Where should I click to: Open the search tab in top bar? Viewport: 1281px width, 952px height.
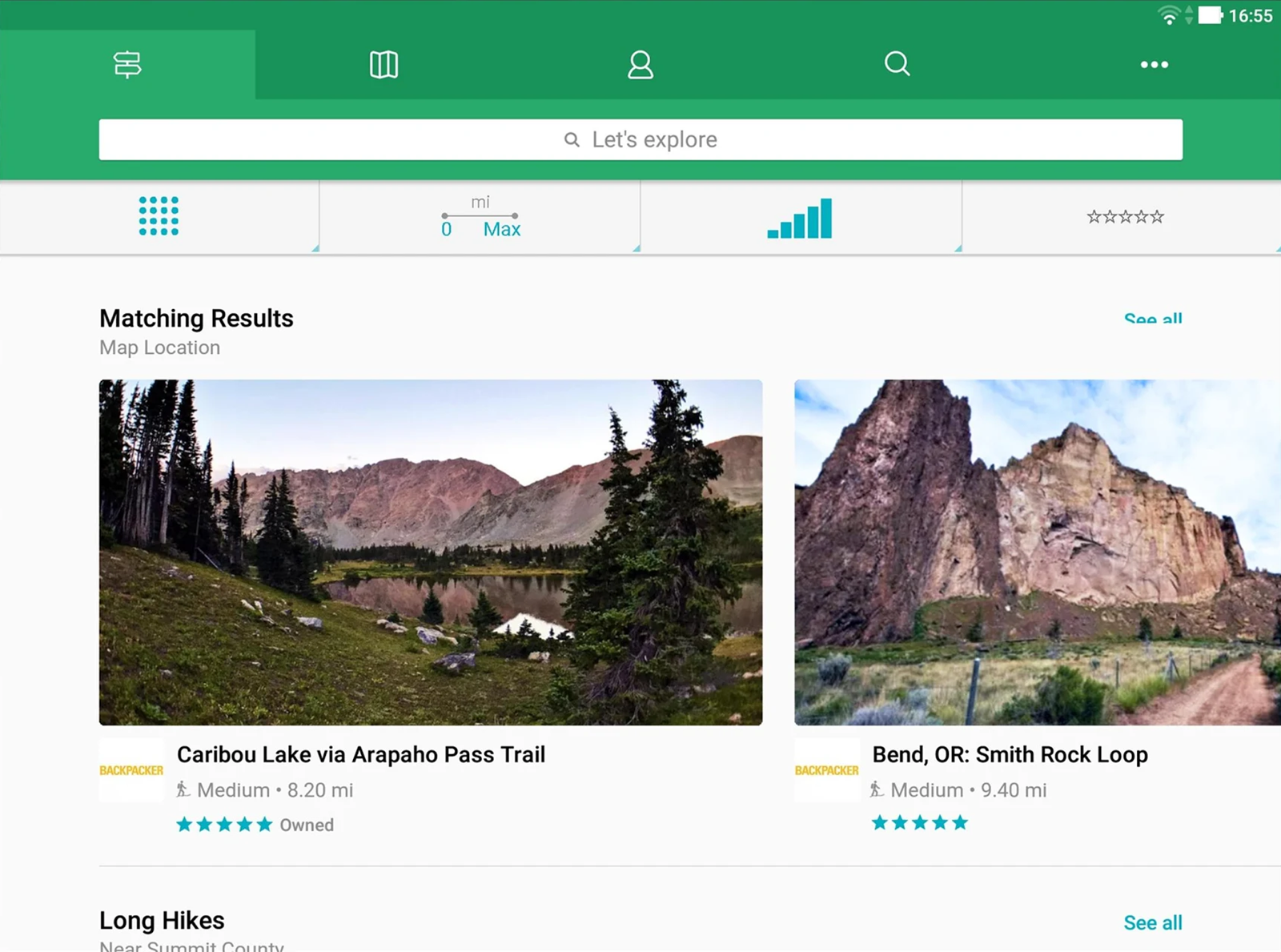click(897, 64)
